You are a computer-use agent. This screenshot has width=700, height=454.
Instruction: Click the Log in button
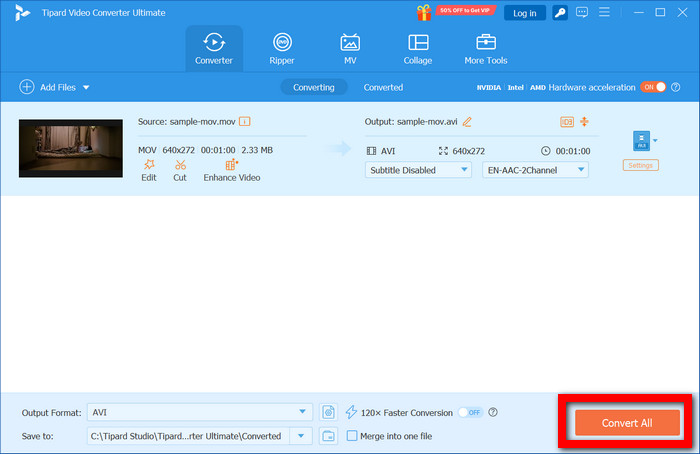pos(525,13)
